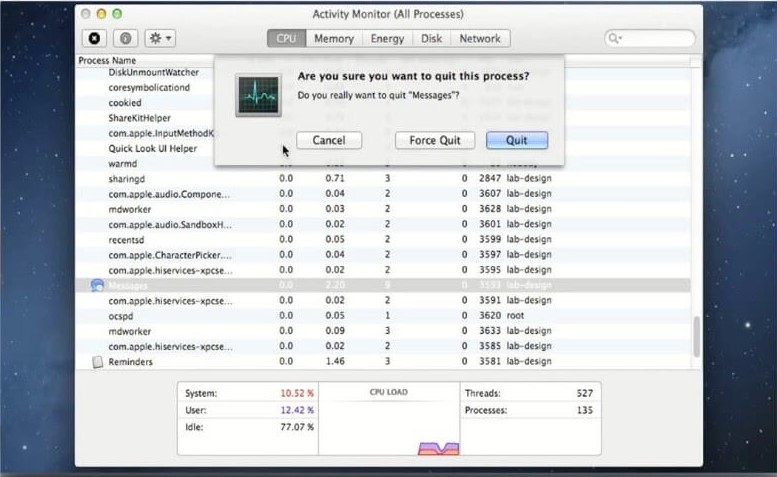
Task: Click Cancel in the quit dialog
Action: click(329, 140)
